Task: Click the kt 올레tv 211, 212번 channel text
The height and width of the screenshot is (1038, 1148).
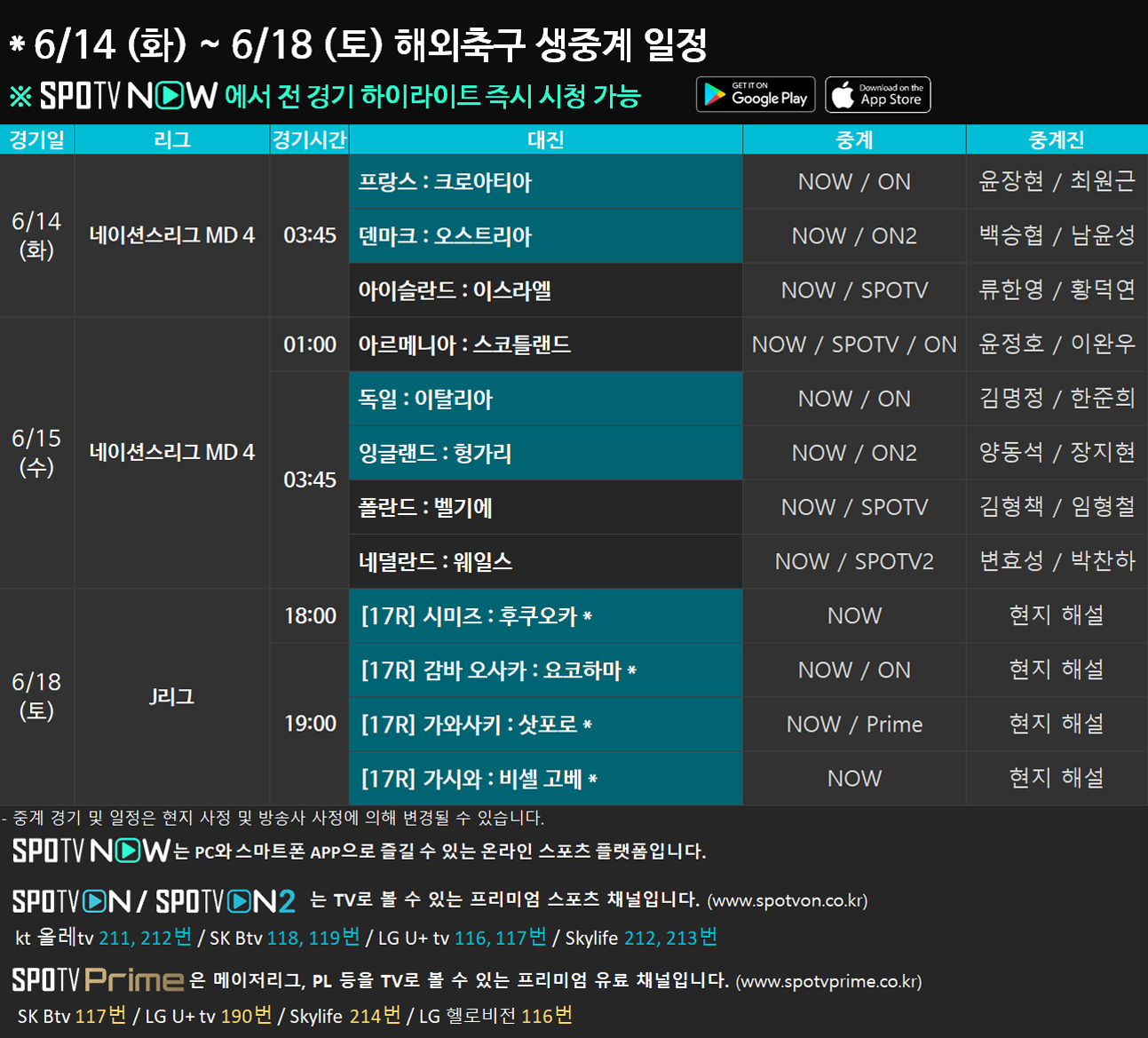Action: [x=104, y=937]
